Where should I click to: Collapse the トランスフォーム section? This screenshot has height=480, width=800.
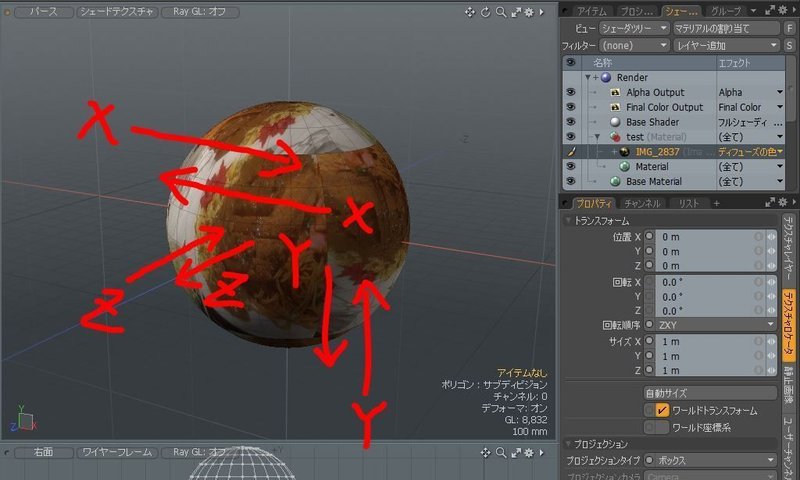(568, 221)
